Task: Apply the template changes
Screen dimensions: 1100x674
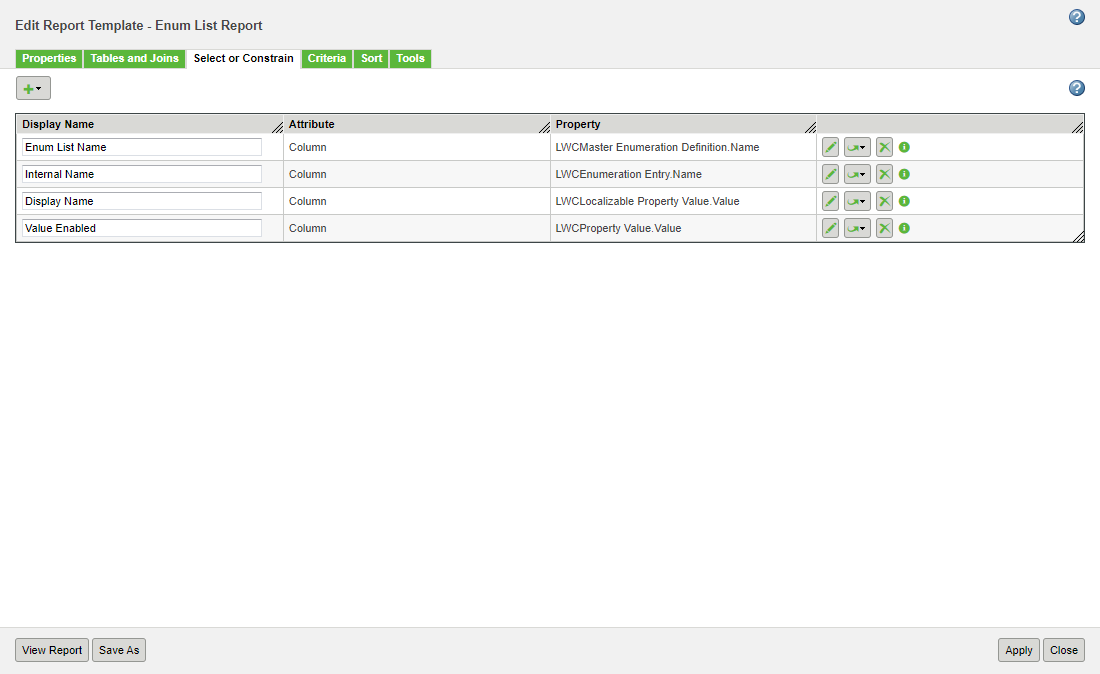Action: (1018, 649)
